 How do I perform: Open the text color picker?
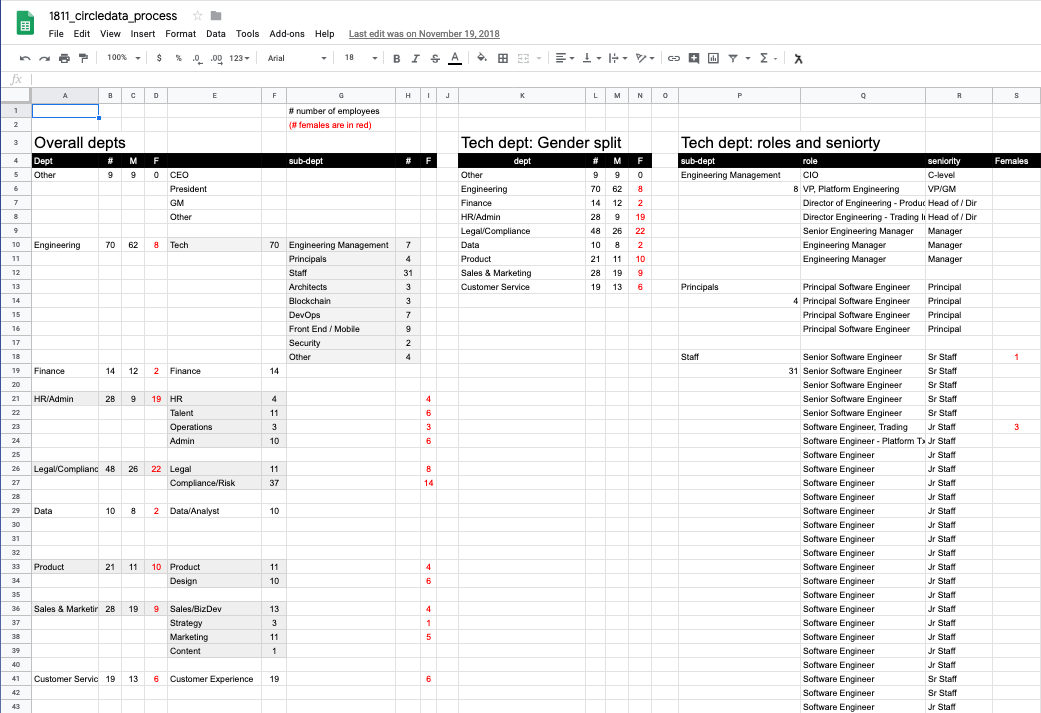tap(455, 58)
